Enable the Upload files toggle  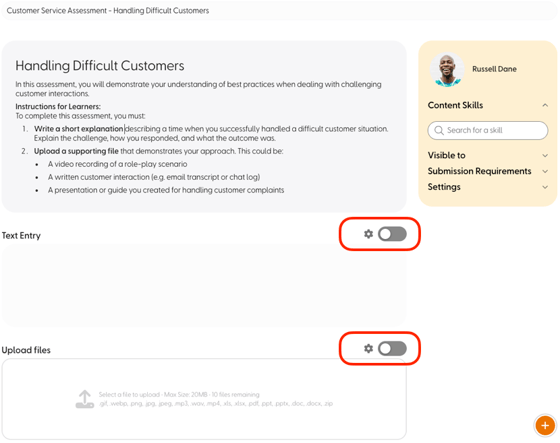point(392,348)
